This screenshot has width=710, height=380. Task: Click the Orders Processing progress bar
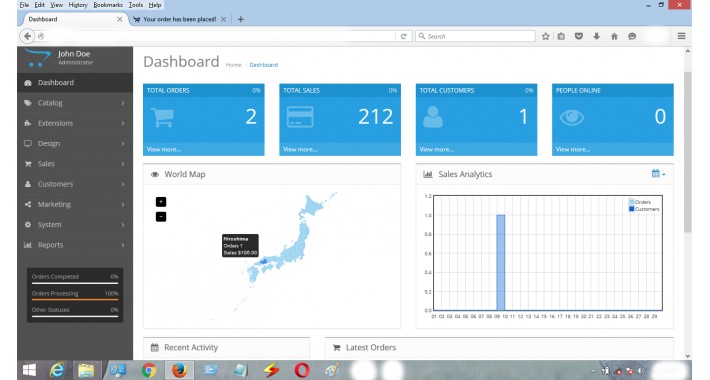75,300
